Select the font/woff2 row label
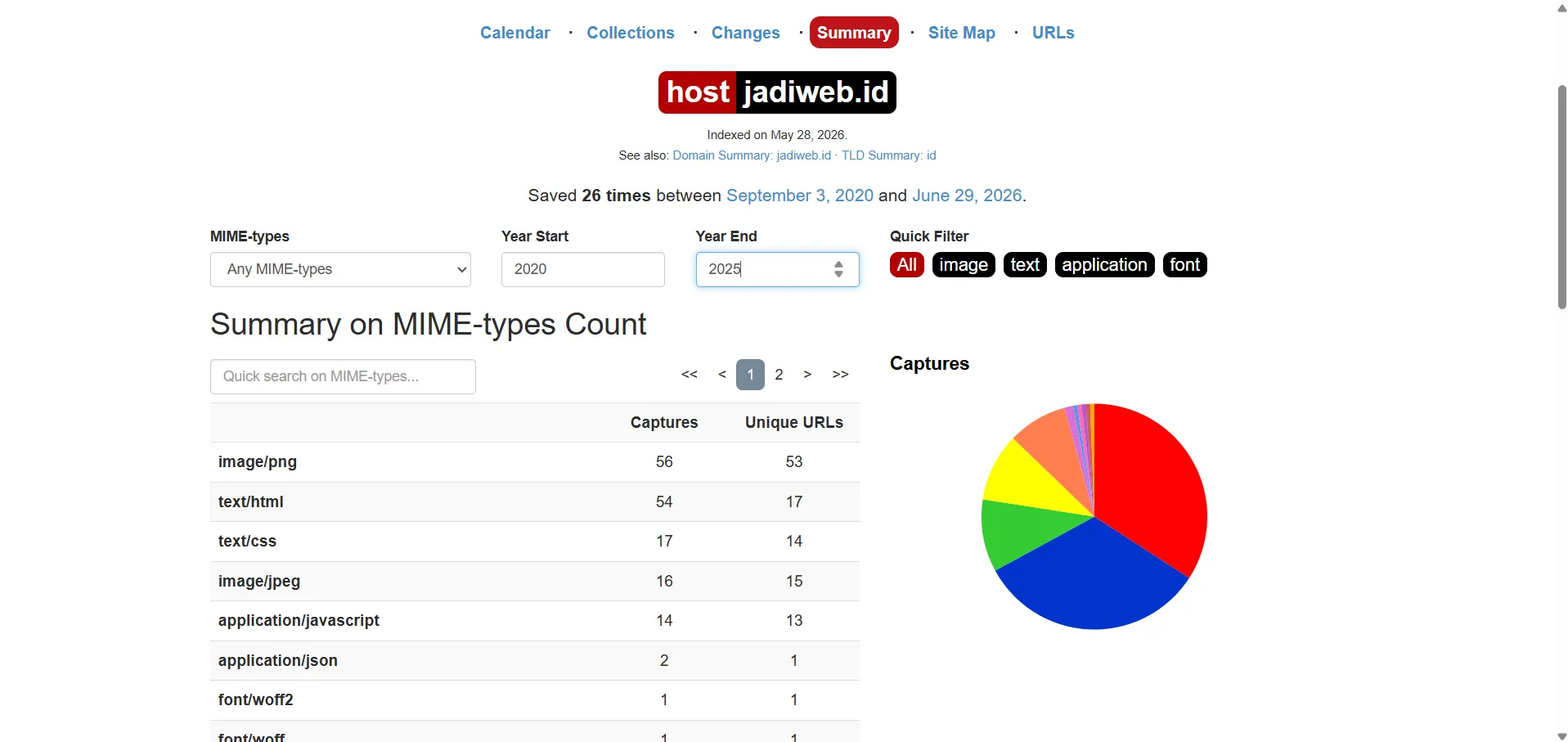 click(256, 700)
